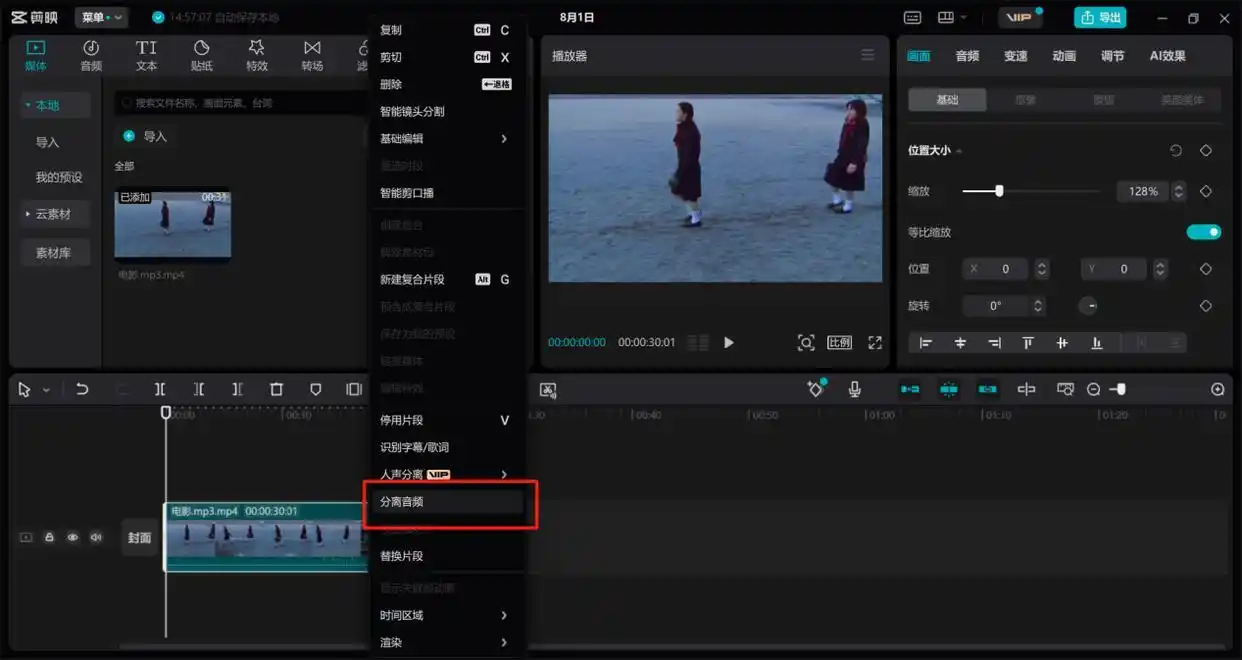Screen dimensions: 1242x660
Task: Open the Stickers (贴纸) panel icon
Action: click(x=201, y=55)
